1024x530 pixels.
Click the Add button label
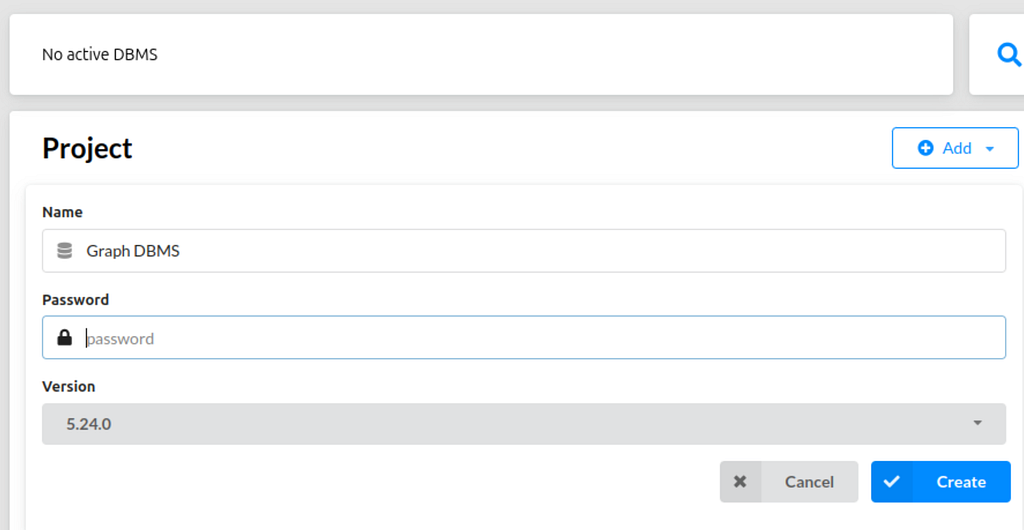click(x=957, y=148)
